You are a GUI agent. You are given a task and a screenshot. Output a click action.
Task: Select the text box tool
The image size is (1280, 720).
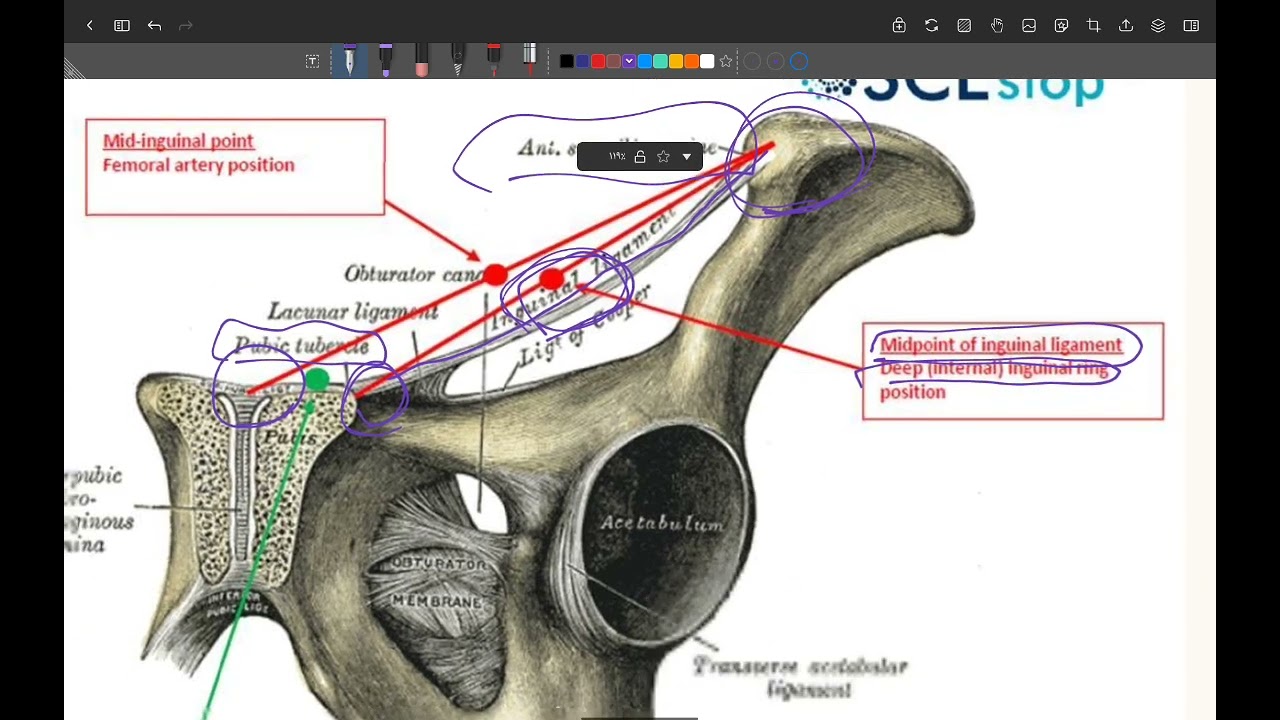[312, 62]
